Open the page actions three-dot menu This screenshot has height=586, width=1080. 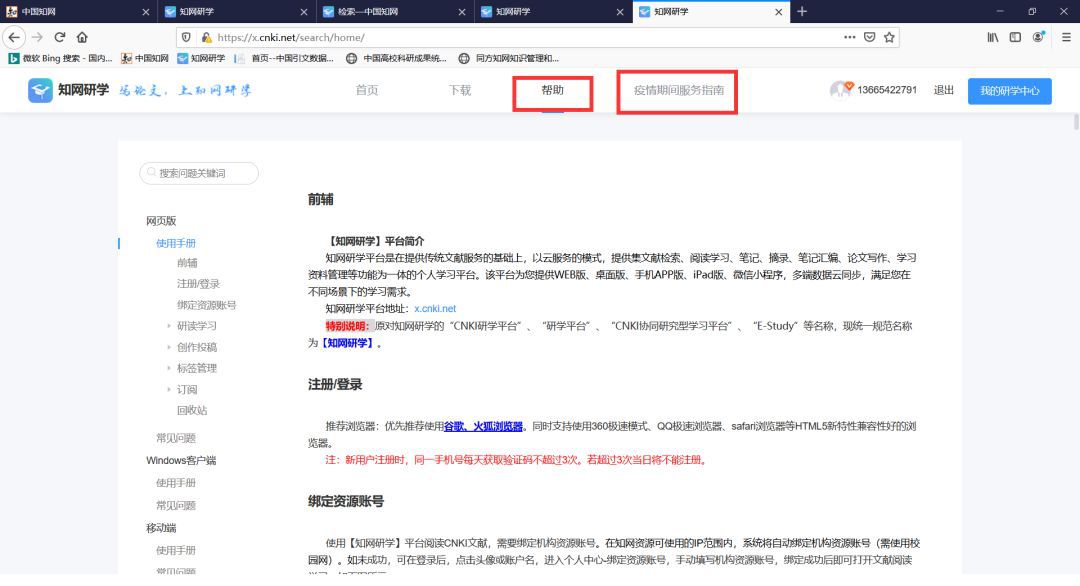[849, 37]
